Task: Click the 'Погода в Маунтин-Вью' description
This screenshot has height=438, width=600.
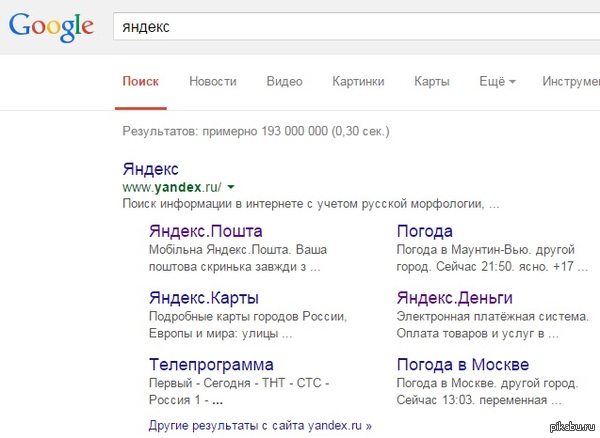Action: coord(492,258)
